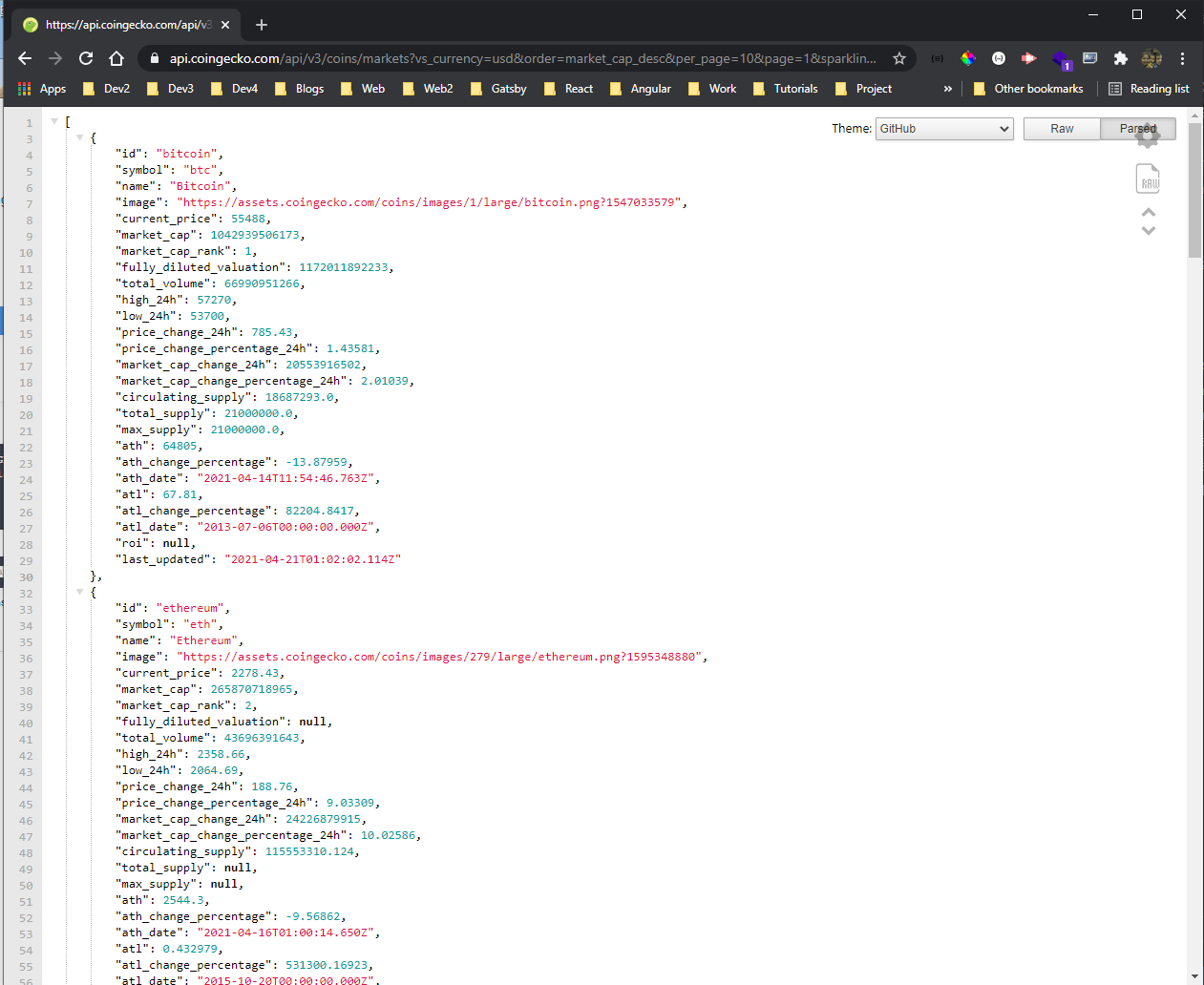Select the bitcoin market_cap value 1042939506173

(x=255, y=235)
